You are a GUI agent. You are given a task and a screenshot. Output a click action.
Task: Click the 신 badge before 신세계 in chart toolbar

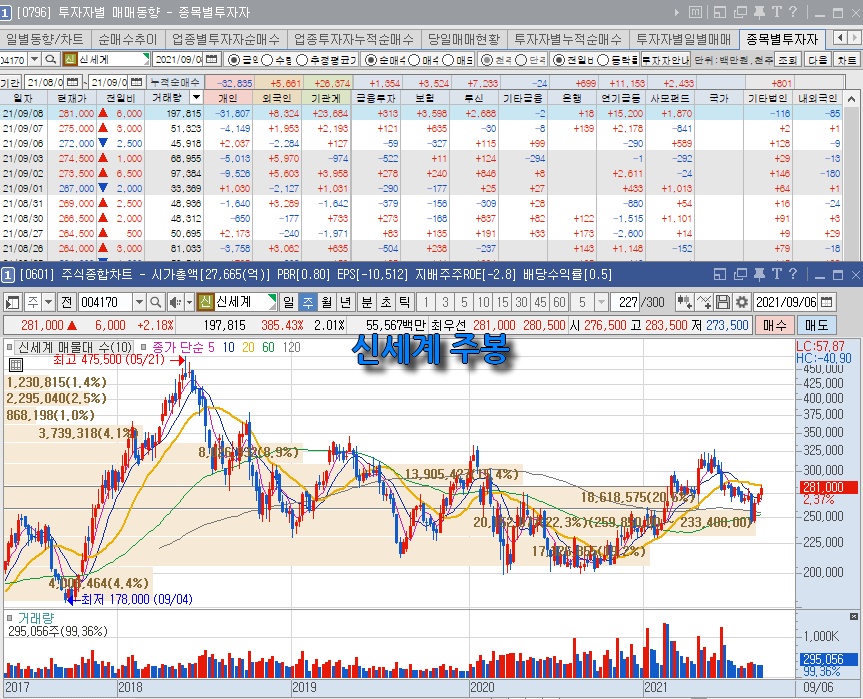[x=205, y=302]
